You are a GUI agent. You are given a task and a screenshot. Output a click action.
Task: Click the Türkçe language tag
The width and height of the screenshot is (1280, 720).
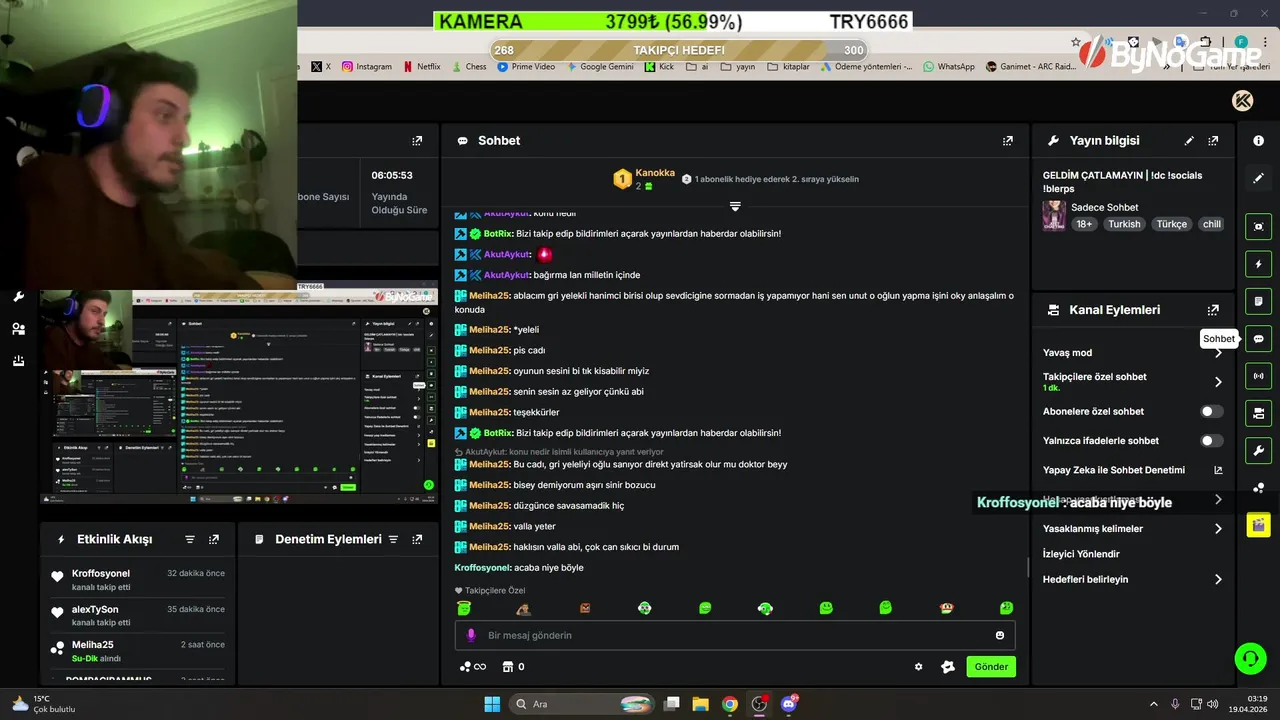(x=1172, y=224)
